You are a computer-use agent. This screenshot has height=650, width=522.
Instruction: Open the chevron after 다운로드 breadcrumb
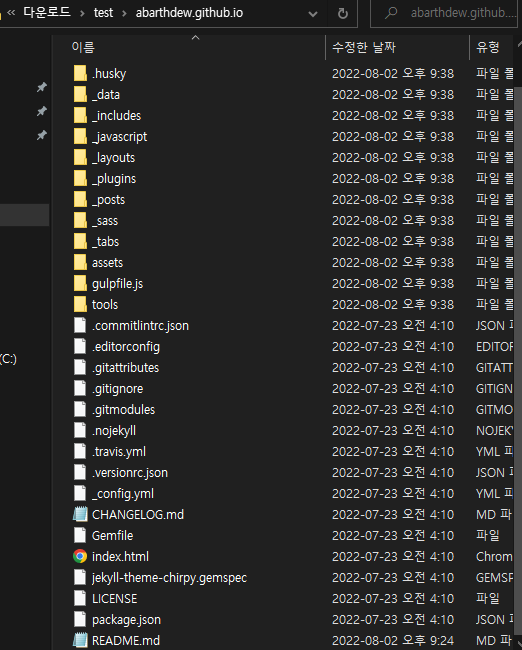tap(82, 13)
